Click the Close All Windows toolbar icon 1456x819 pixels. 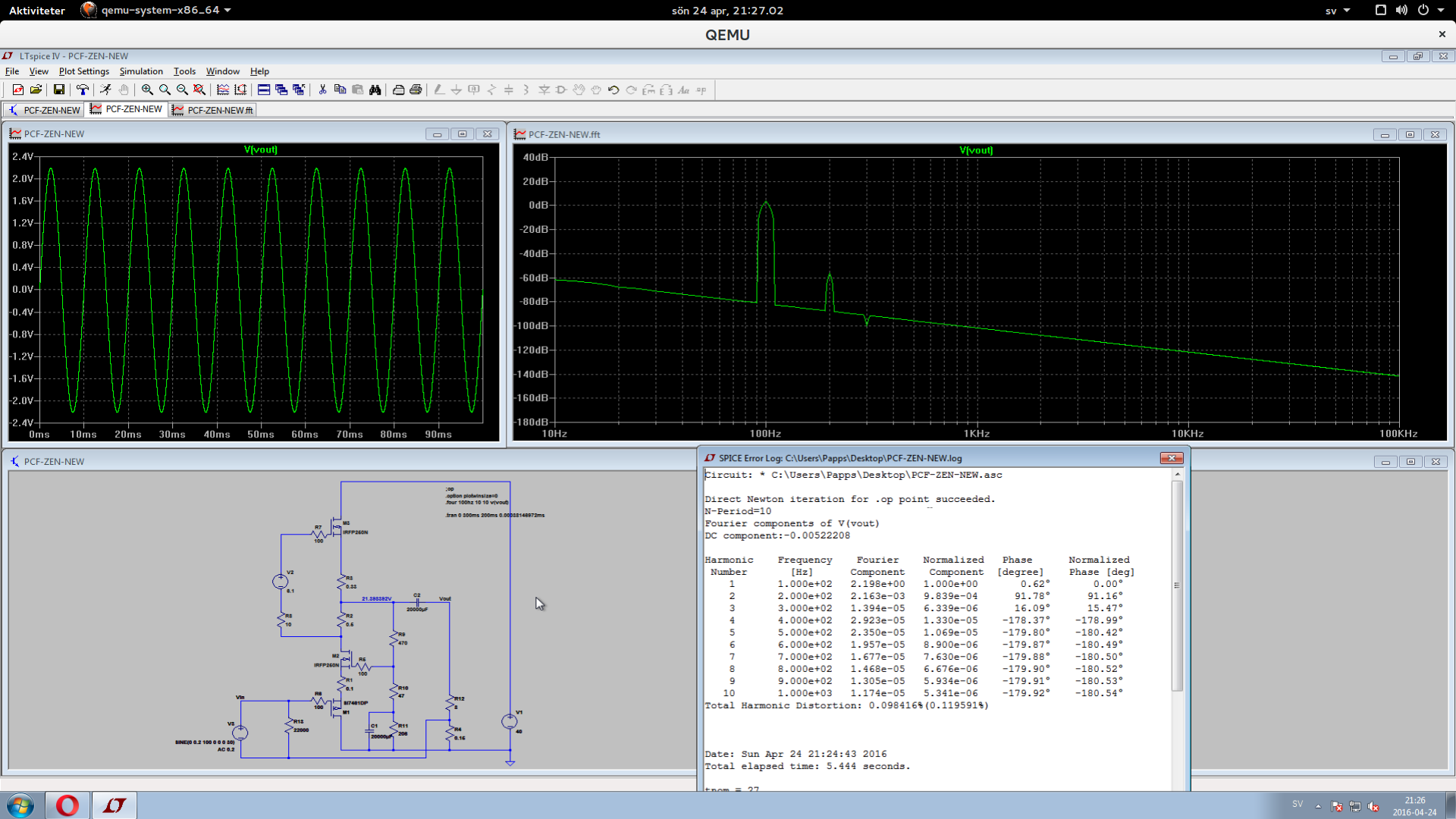tap(299, 89)
